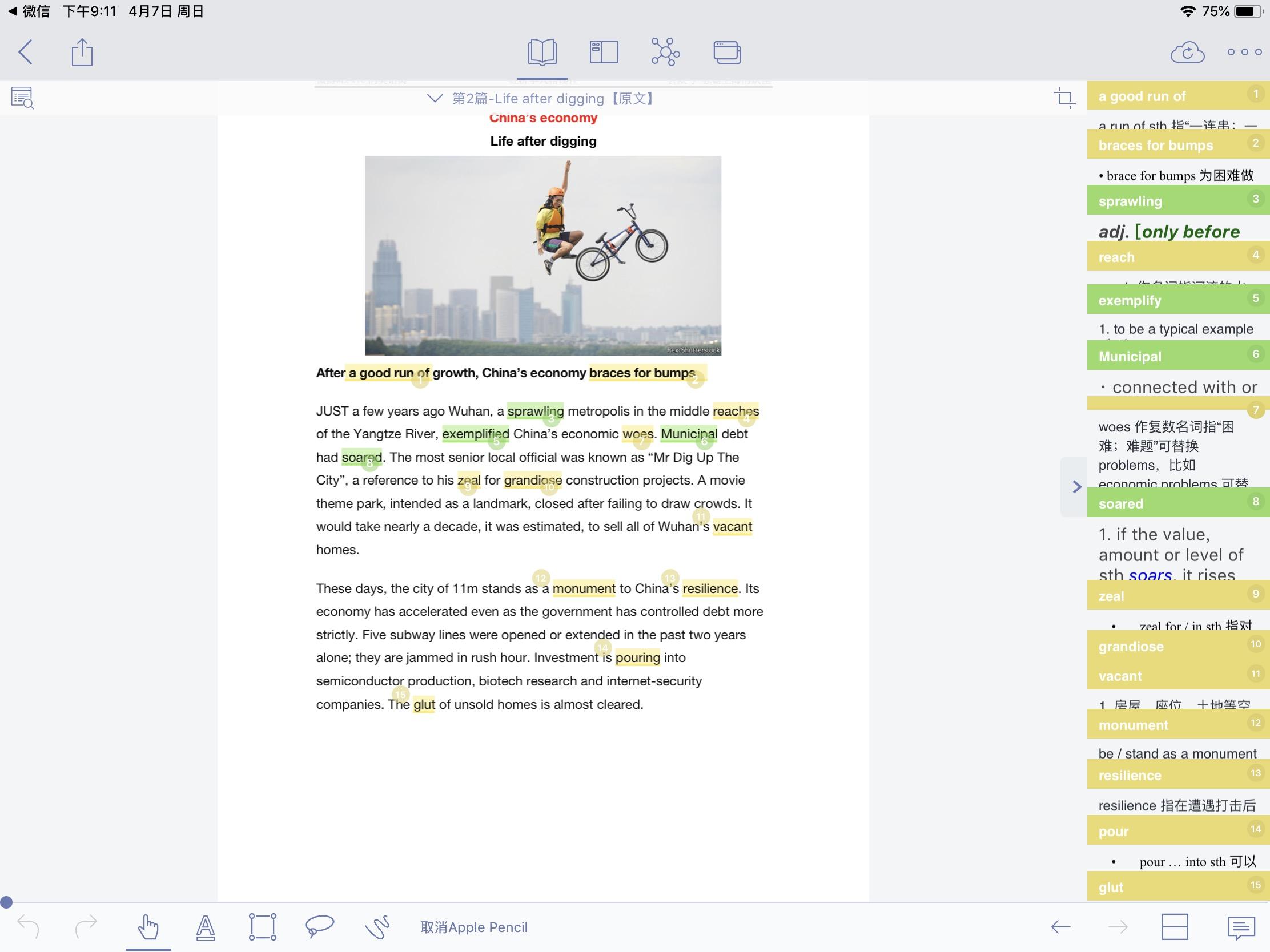This screenshot has height=952, width=1270.
Task: Select the freehand ink pen tool
Action: (377, 927)
